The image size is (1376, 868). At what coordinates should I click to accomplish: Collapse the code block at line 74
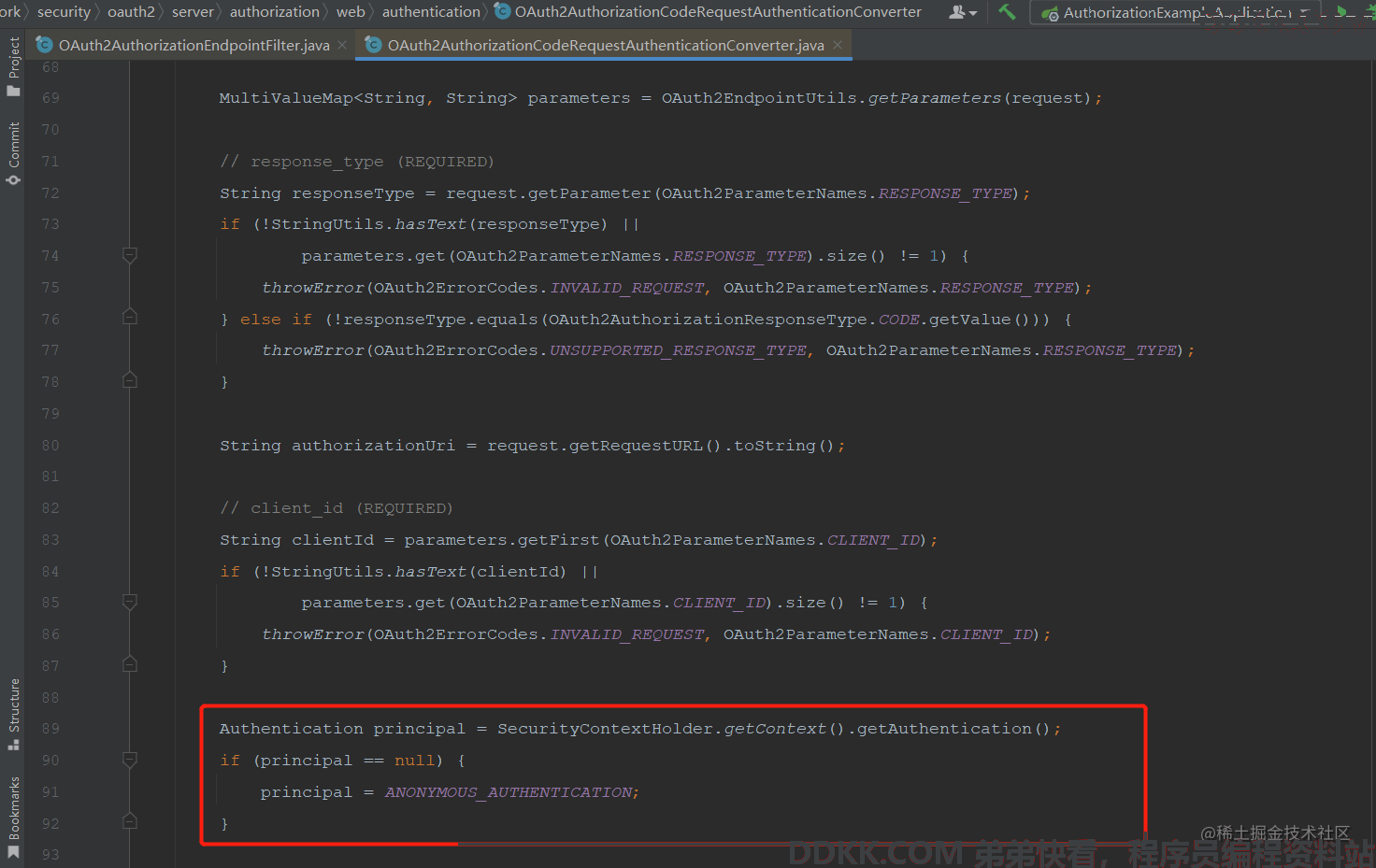(x=130, y=255)
